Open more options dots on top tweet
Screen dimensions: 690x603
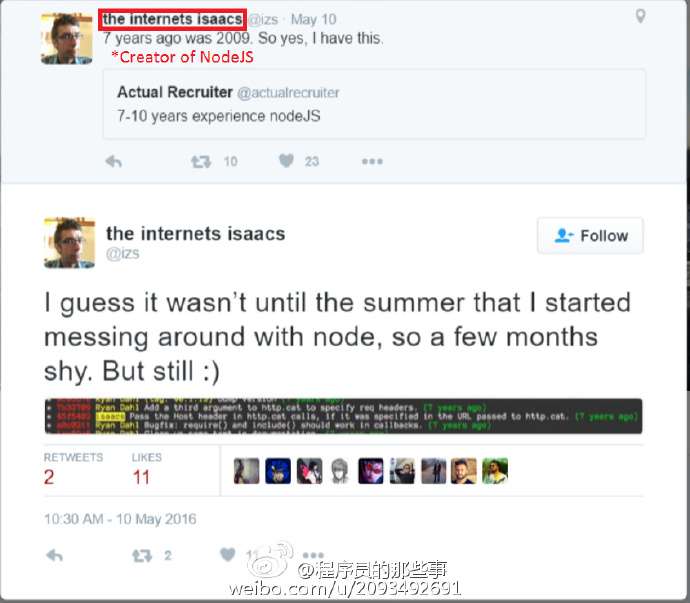372,162
